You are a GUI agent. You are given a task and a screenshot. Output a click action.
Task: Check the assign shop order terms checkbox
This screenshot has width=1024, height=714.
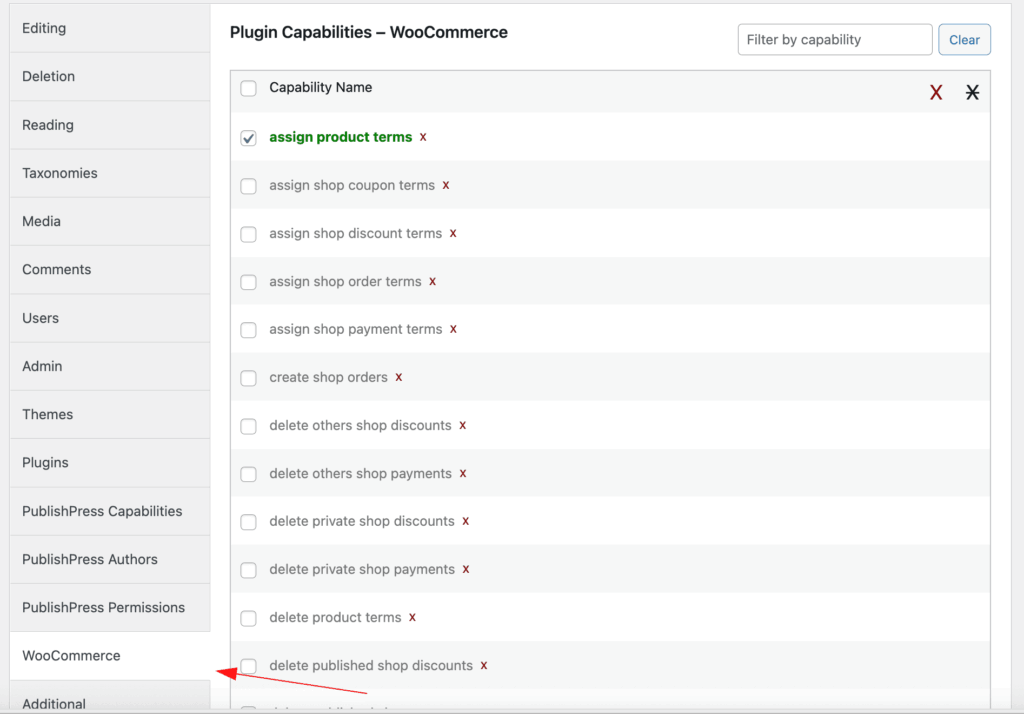(x=248, y=282)
